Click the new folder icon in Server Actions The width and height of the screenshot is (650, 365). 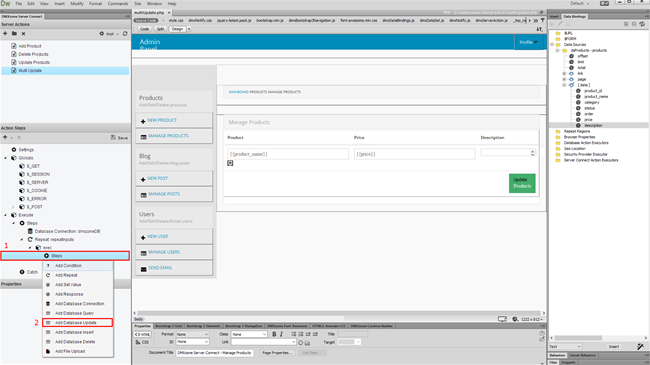pos(14,34)
